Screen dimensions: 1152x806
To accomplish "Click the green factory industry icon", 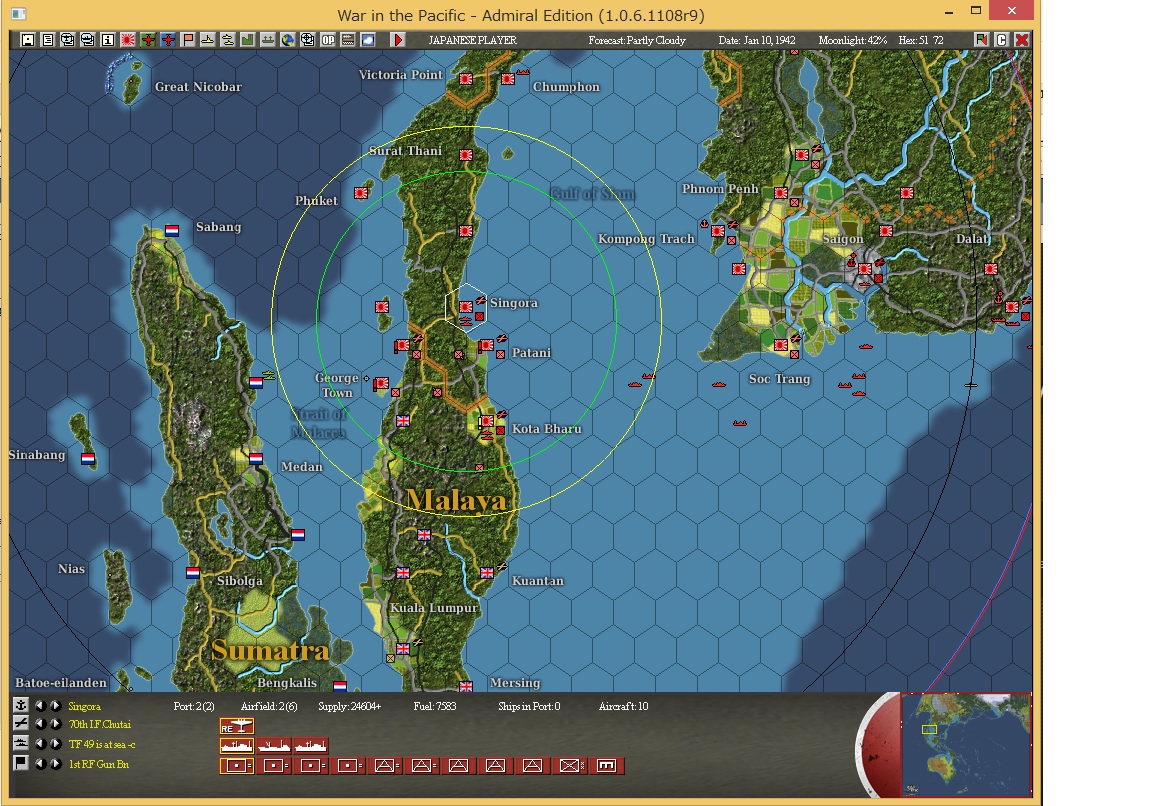I will (248, 40).
